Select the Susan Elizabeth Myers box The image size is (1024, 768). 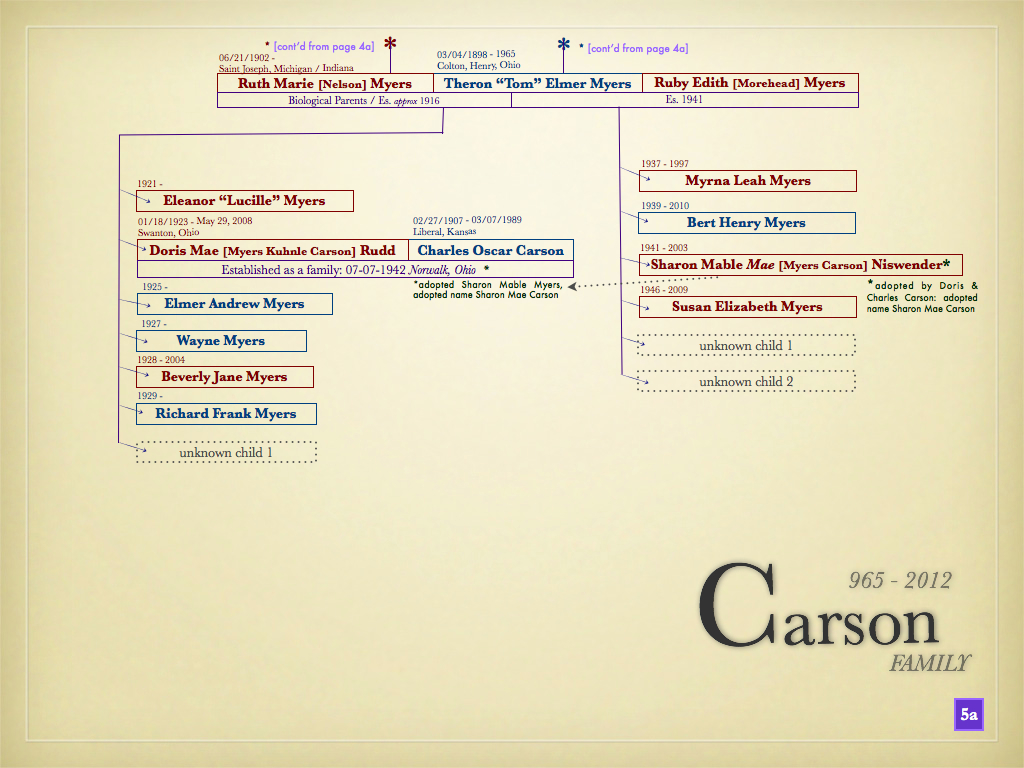(747, 307)
